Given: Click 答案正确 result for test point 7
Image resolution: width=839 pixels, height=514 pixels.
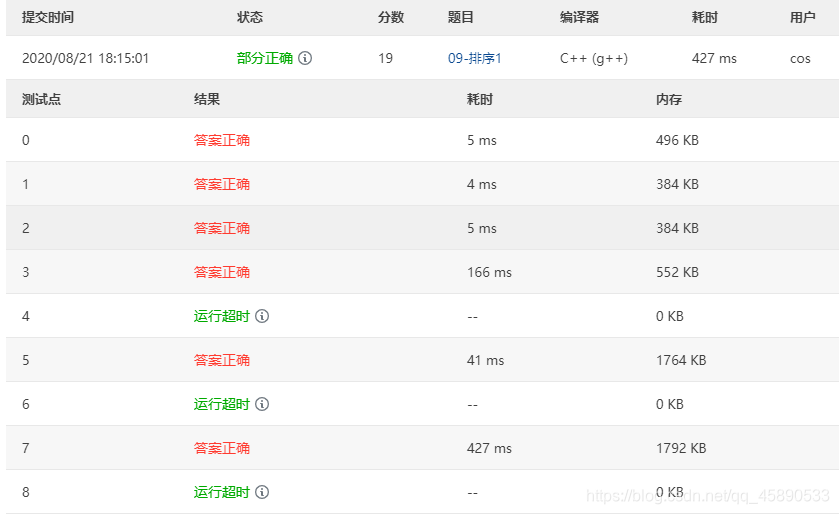Looking at the screenshot, I should [x=222, y=448].
